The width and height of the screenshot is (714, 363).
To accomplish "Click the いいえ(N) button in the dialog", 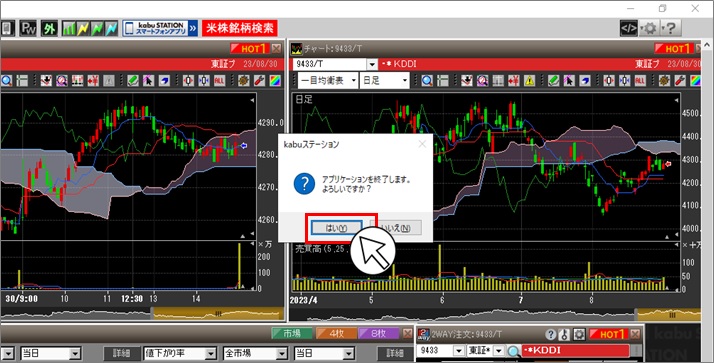I will 395,228.
